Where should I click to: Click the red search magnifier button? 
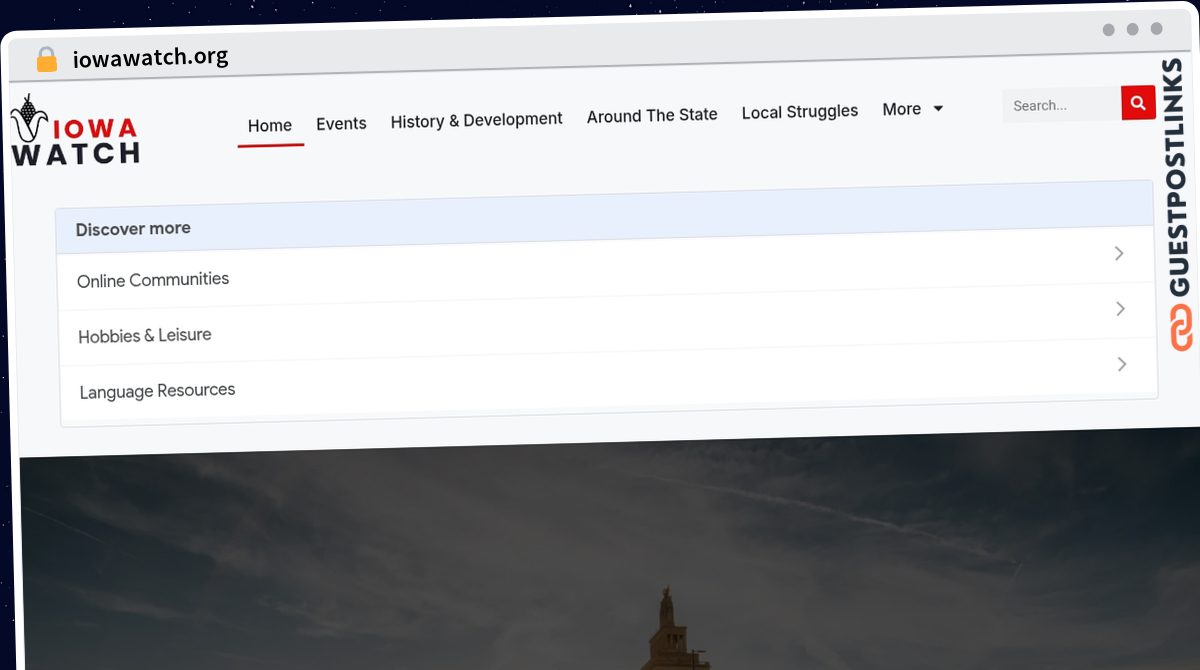1138,103
